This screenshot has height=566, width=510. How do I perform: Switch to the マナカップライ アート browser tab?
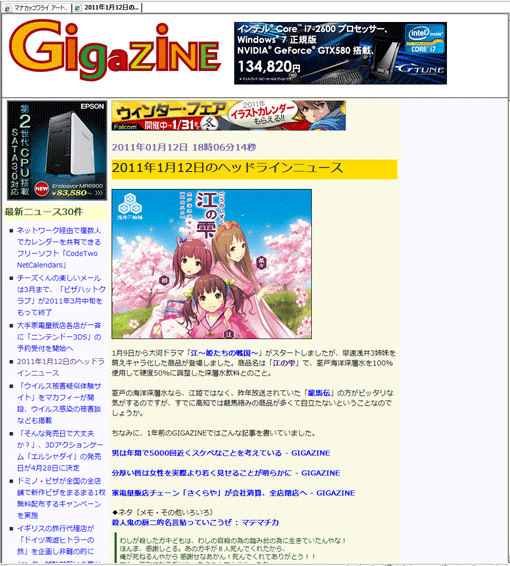click(37, 8)
